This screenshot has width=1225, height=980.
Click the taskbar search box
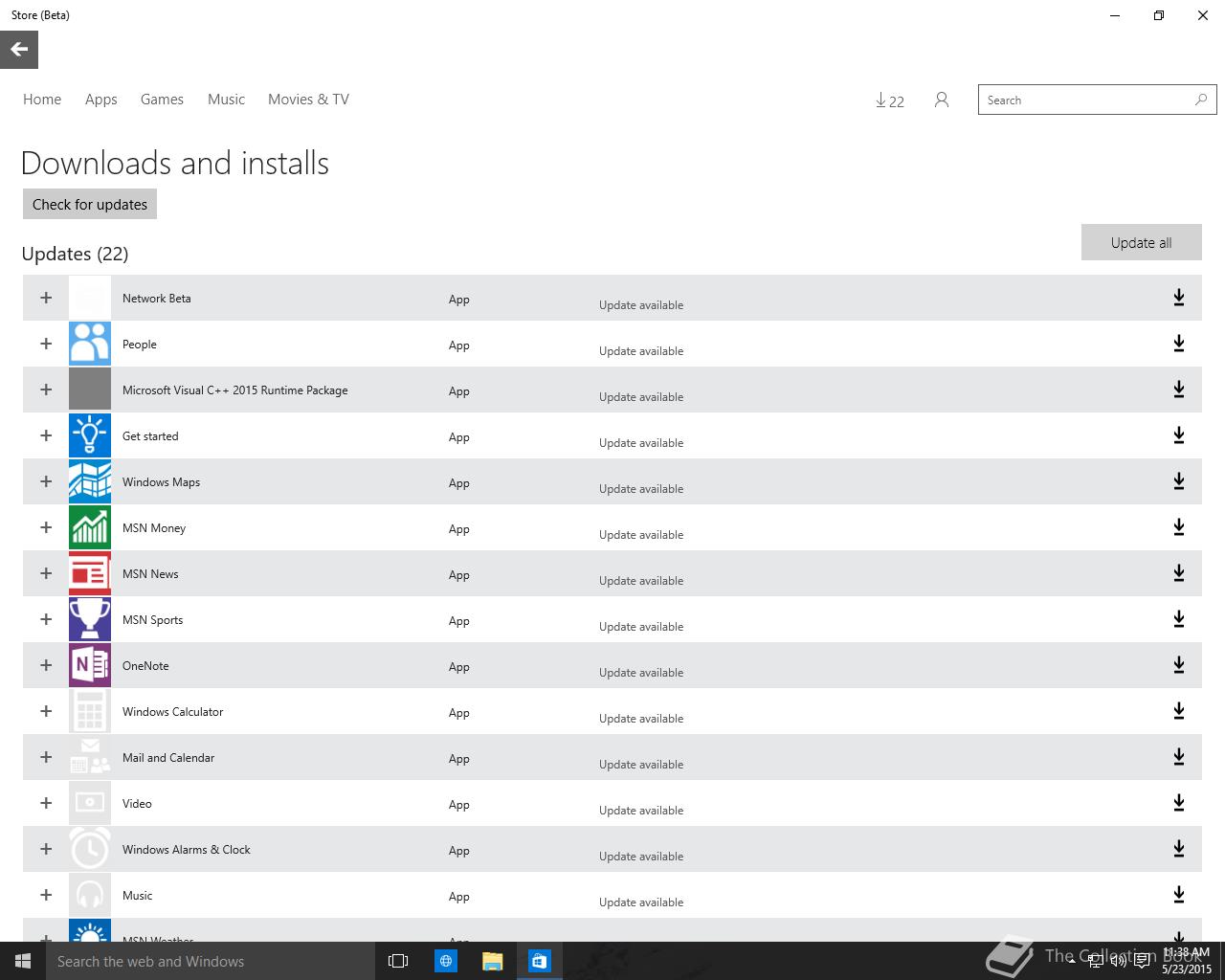[x=211, y=961]
